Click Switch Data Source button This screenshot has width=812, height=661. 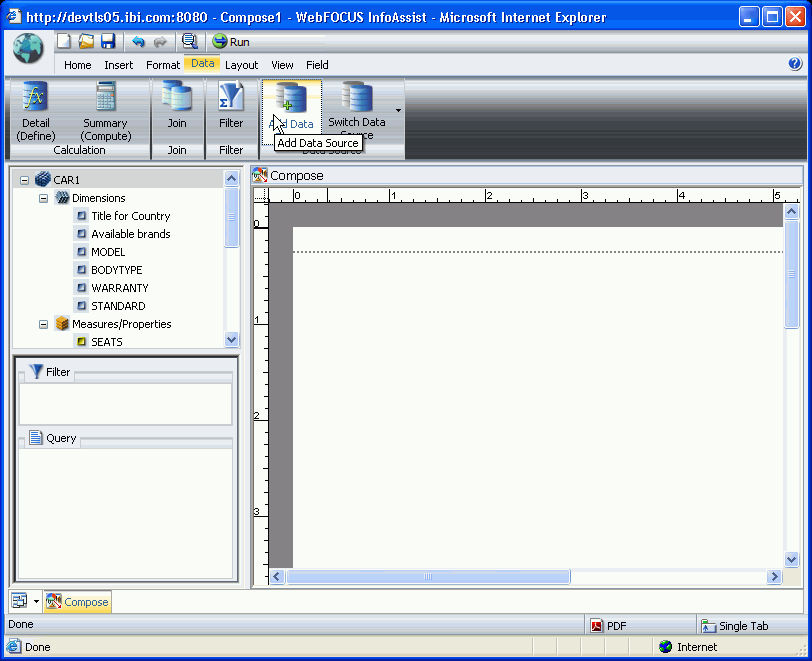coord(357,111)
